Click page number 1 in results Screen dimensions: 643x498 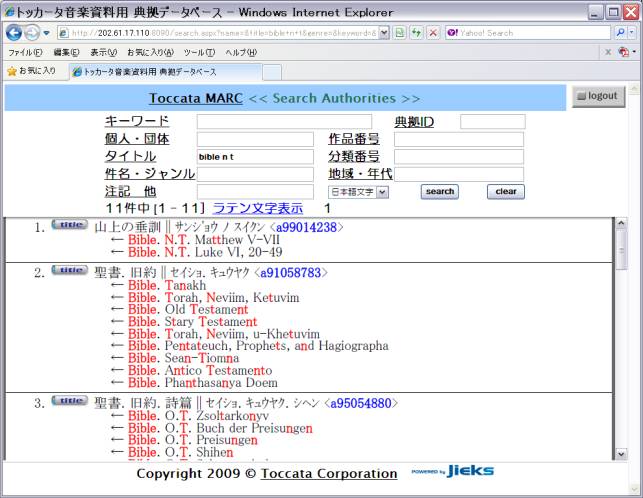[x=327, y=208]
